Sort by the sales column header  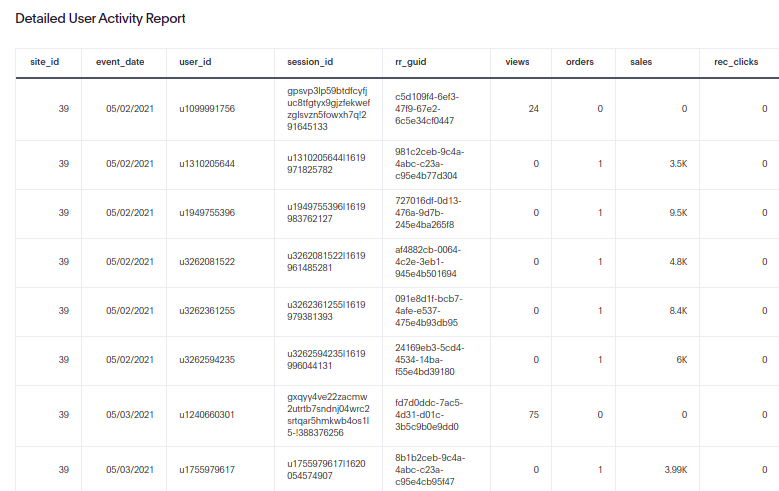click(x=641, y=62)
